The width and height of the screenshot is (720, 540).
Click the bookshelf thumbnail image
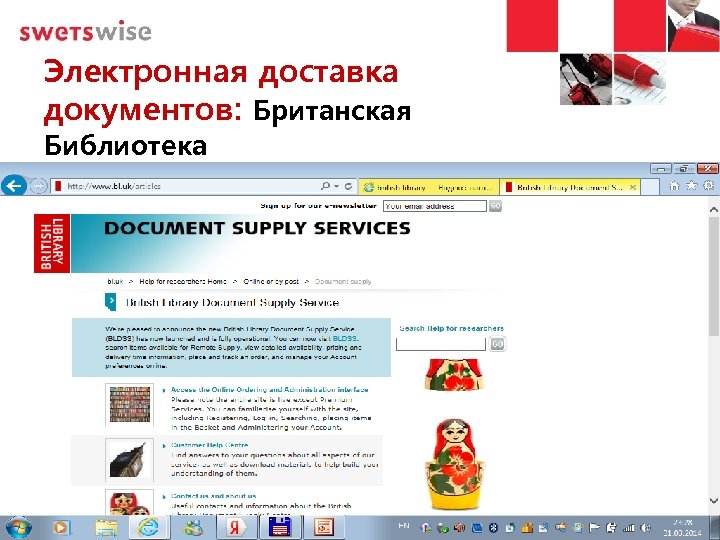pos(129,404)
